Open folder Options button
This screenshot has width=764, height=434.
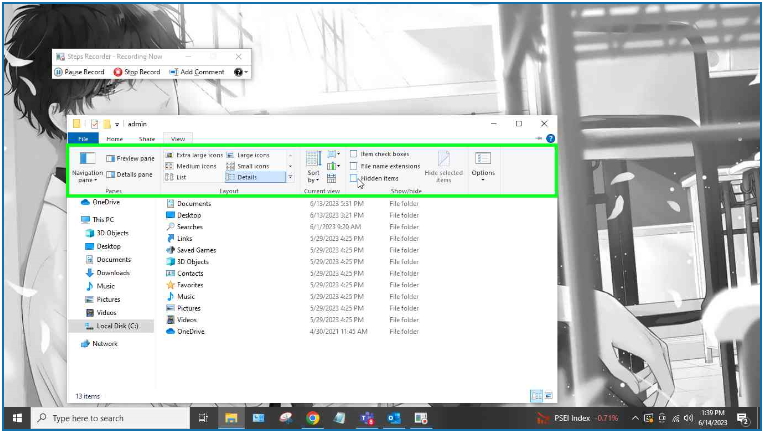[x=483, y=167]
